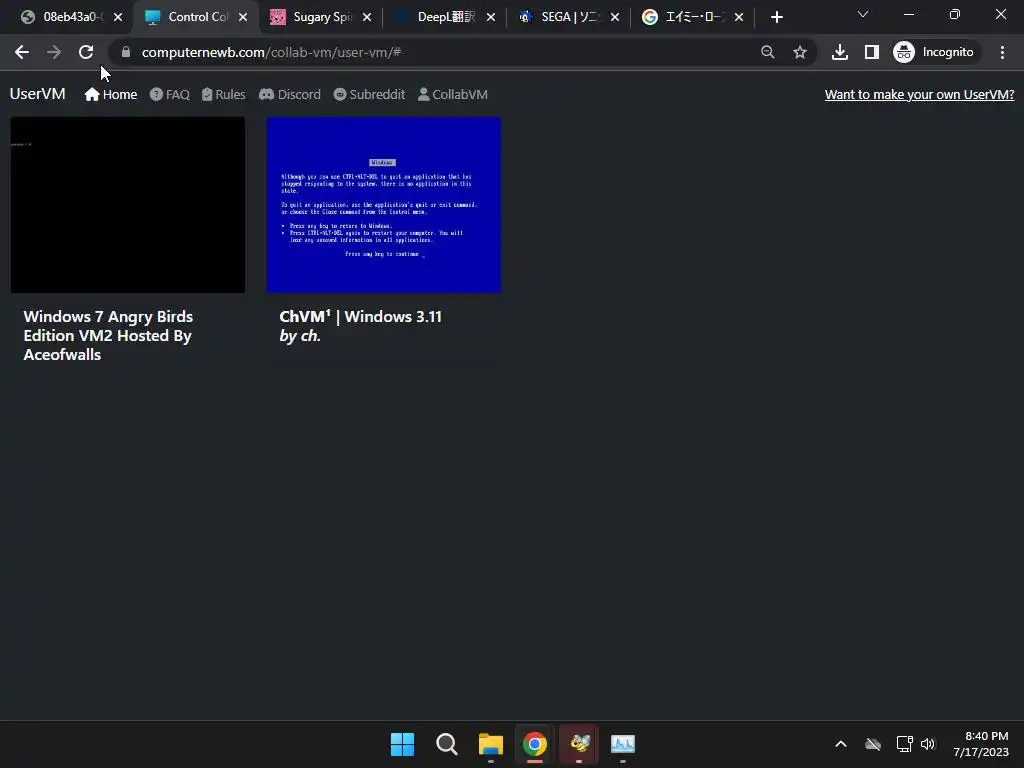Go back to the previous page

click(22, 52)
